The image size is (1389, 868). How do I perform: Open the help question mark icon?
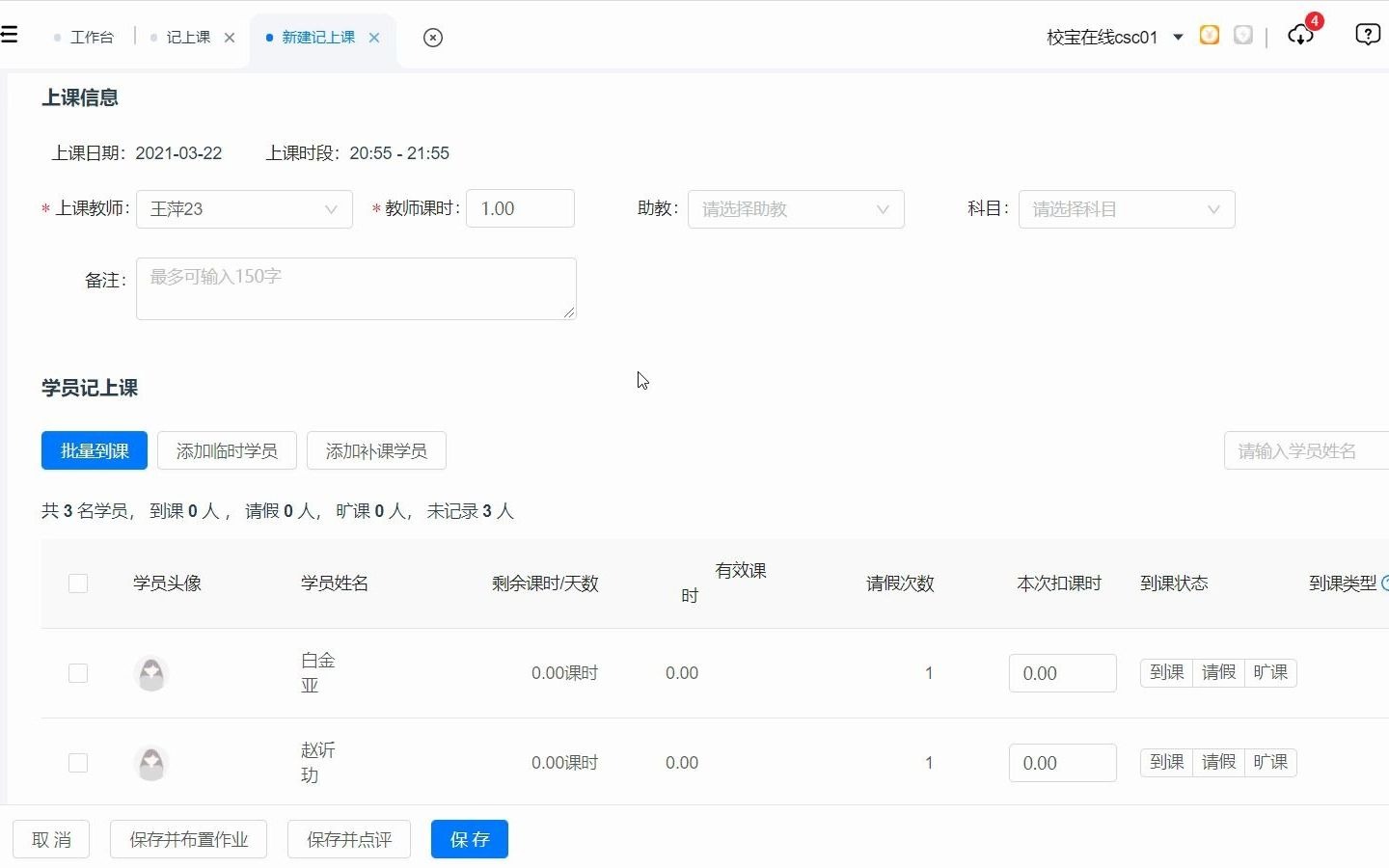point(1368,35)
